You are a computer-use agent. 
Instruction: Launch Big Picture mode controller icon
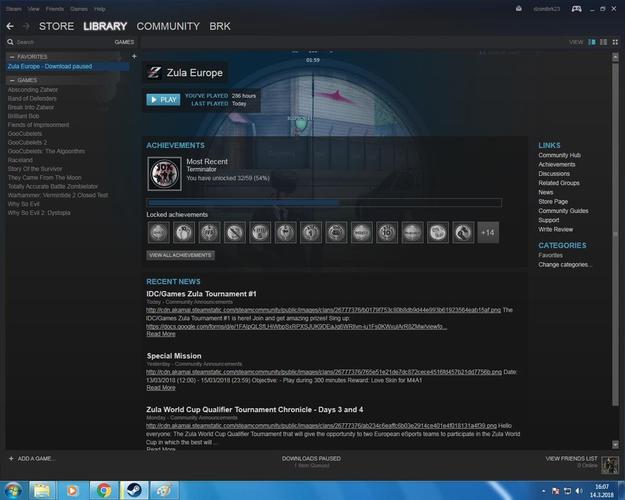coord(576,8)
